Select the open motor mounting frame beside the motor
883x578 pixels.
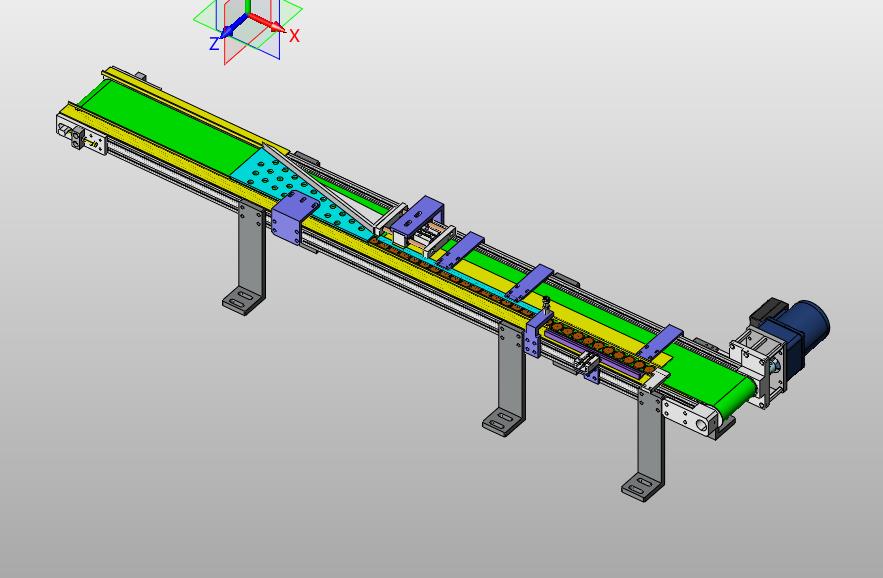756,364
